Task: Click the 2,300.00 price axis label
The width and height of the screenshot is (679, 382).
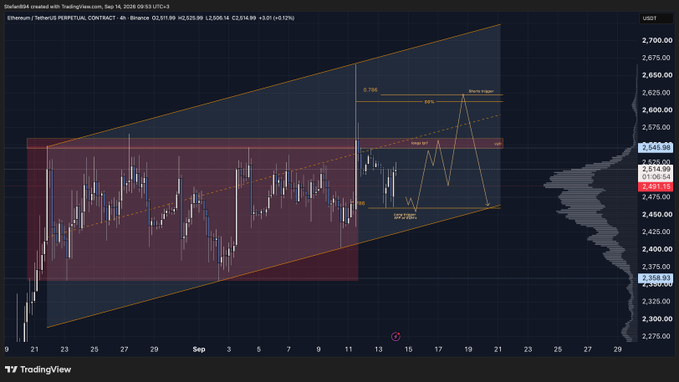Action: [x=657, y=319]
